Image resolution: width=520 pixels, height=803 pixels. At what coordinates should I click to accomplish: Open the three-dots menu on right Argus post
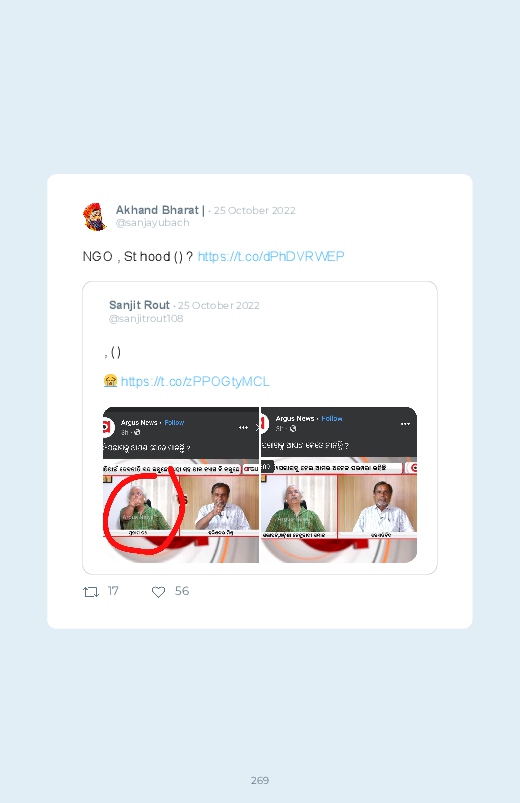(x=405, y=424)
